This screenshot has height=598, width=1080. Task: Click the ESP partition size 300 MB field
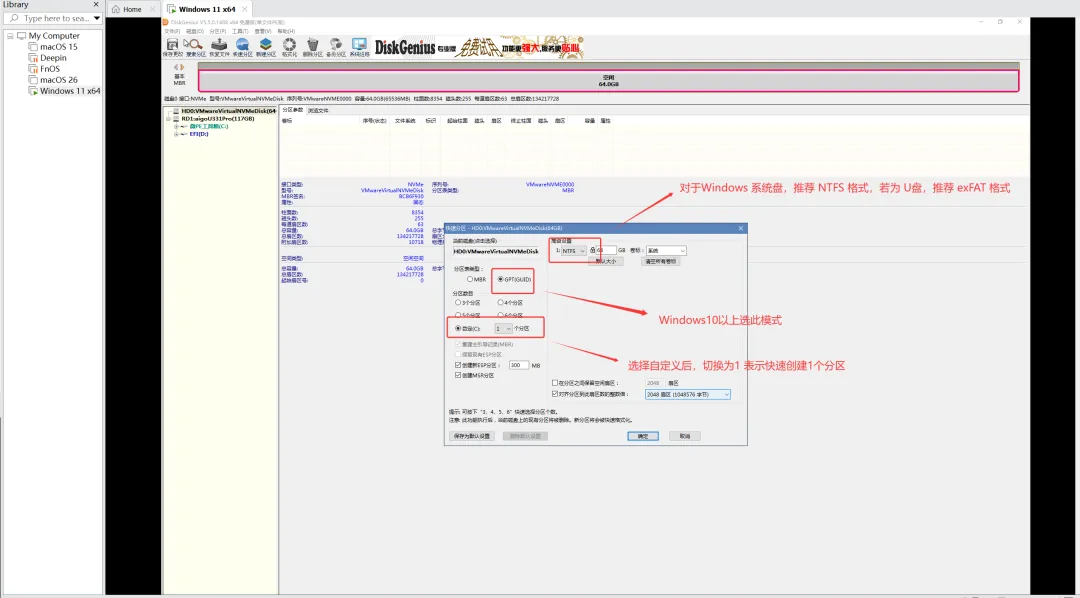[519, 365]
